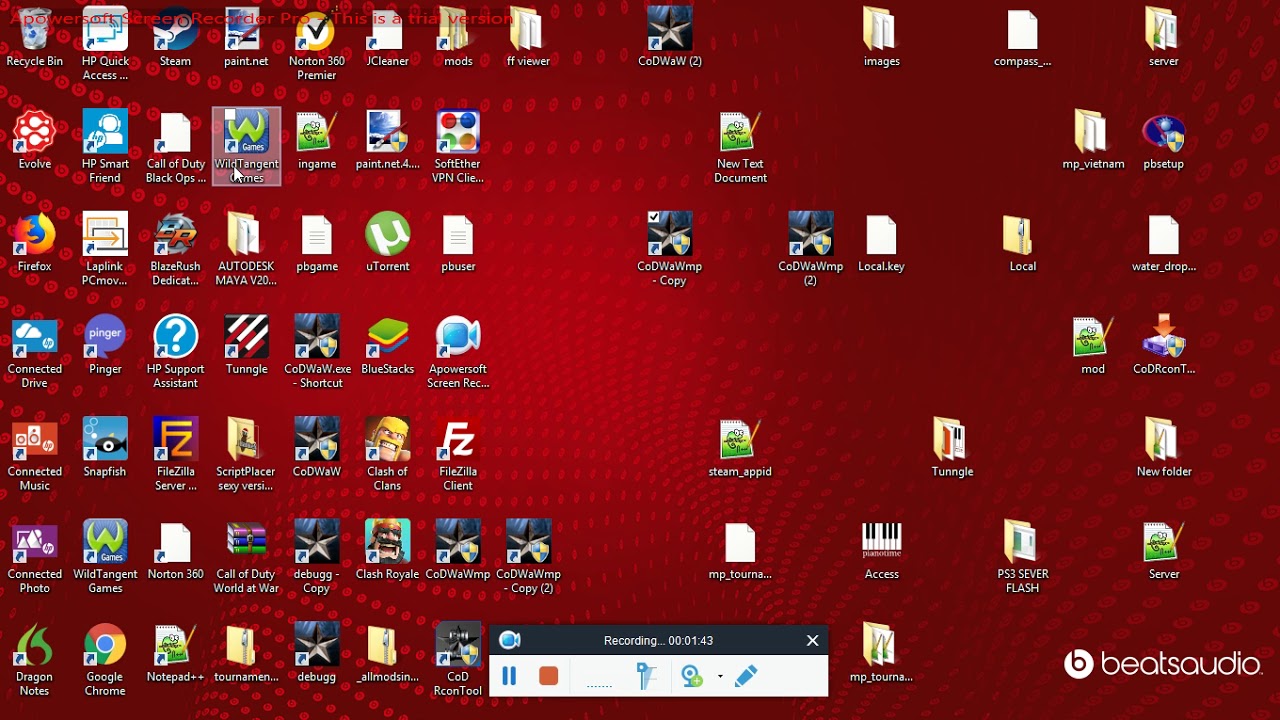This screenshot has height=720, width=1280.
Task: Toggle the checkbox on CoDWaWmp - Copy icon
Action: click(653, 217)
